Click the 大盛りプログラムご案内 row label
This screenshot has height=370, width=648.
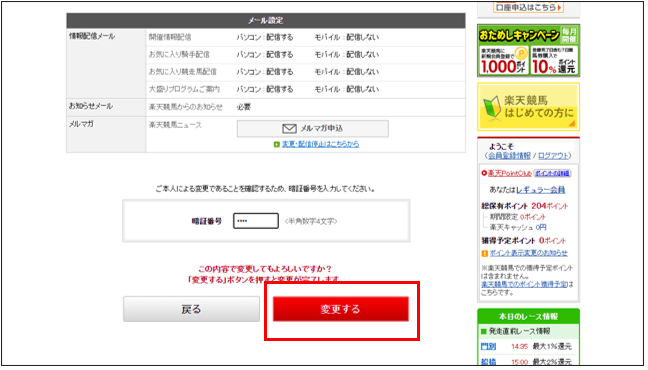click(184, 89)
